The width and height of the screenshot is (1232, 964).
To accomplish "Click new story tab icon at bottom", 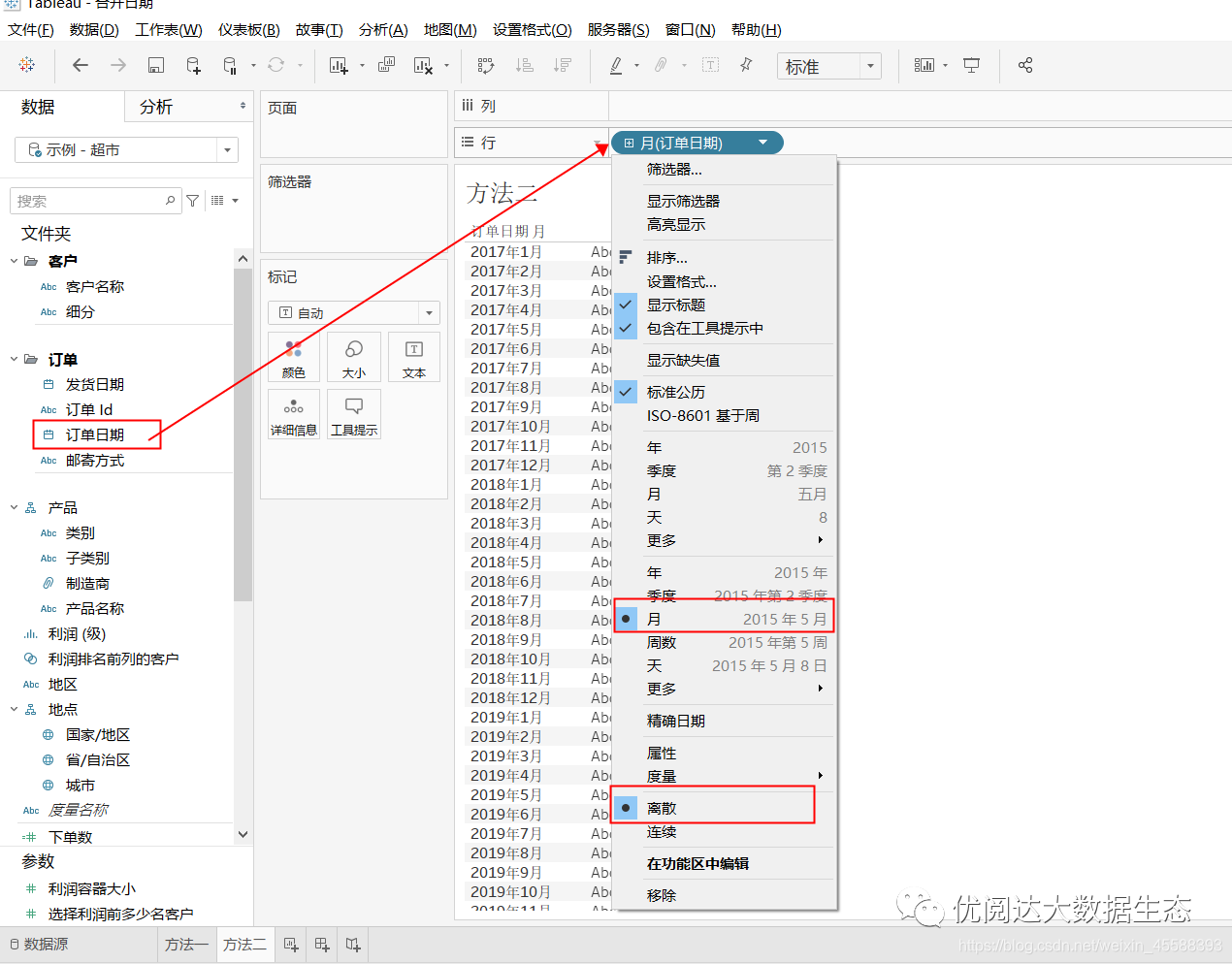I will tap(353, 944).
